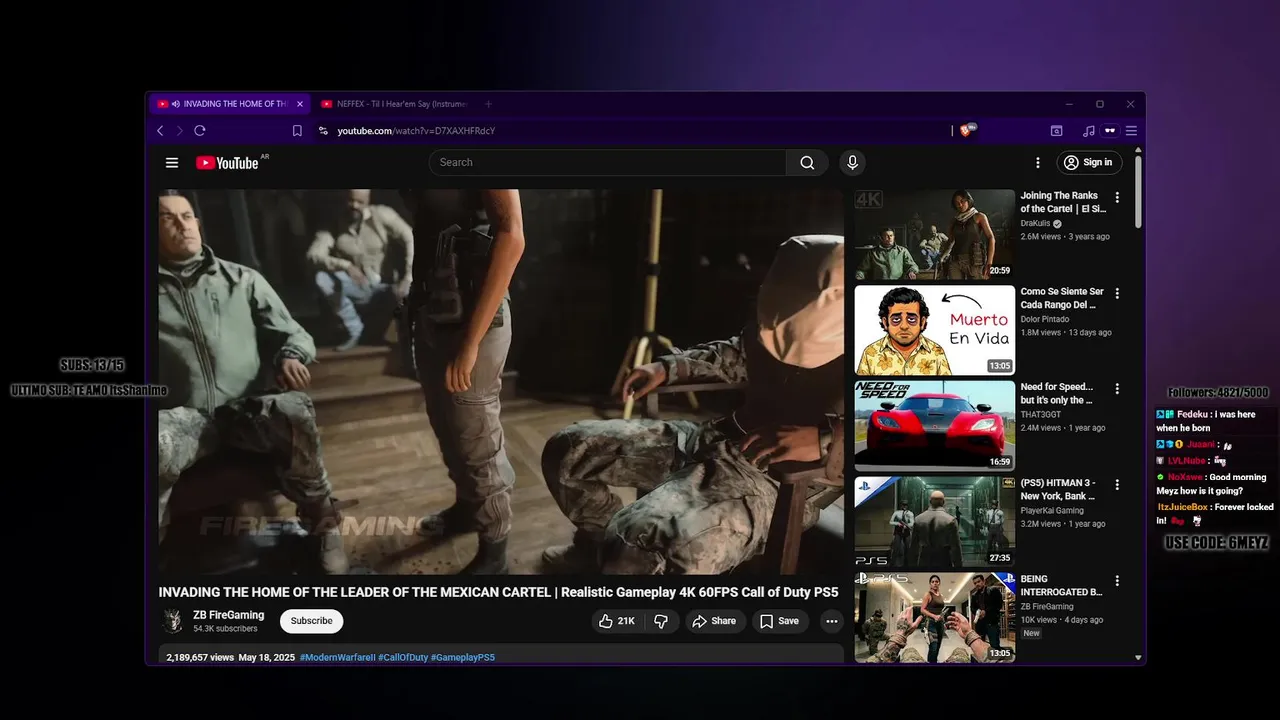Open Joining The Ranks of the Cartel title
1280x720 pixels.
click(1063, 202)
